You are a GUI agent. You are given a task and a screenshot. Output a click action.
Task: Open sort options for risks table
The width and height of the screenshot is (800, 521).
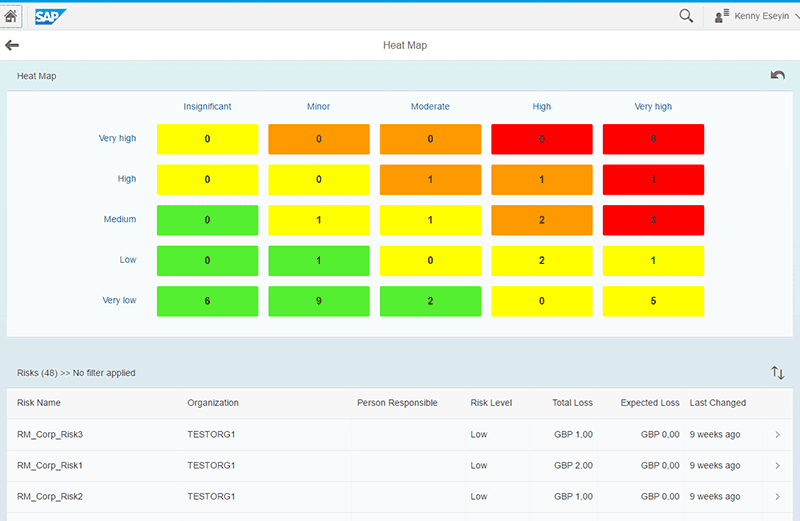pyautogui.click(x=778, y=373)
